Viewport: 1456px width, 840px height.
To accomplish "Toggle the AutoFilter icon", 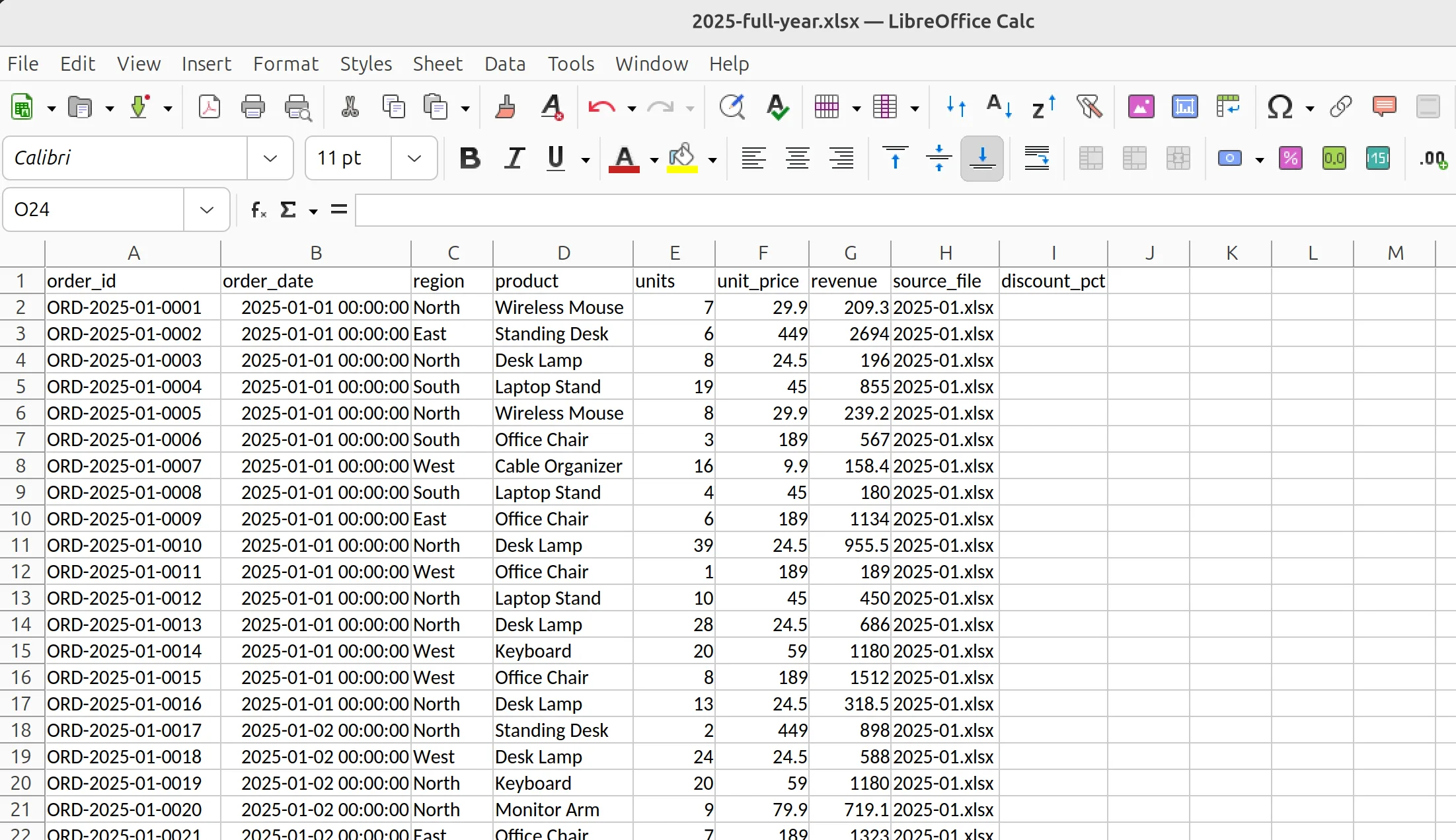I will click(x=1089, y=106).
